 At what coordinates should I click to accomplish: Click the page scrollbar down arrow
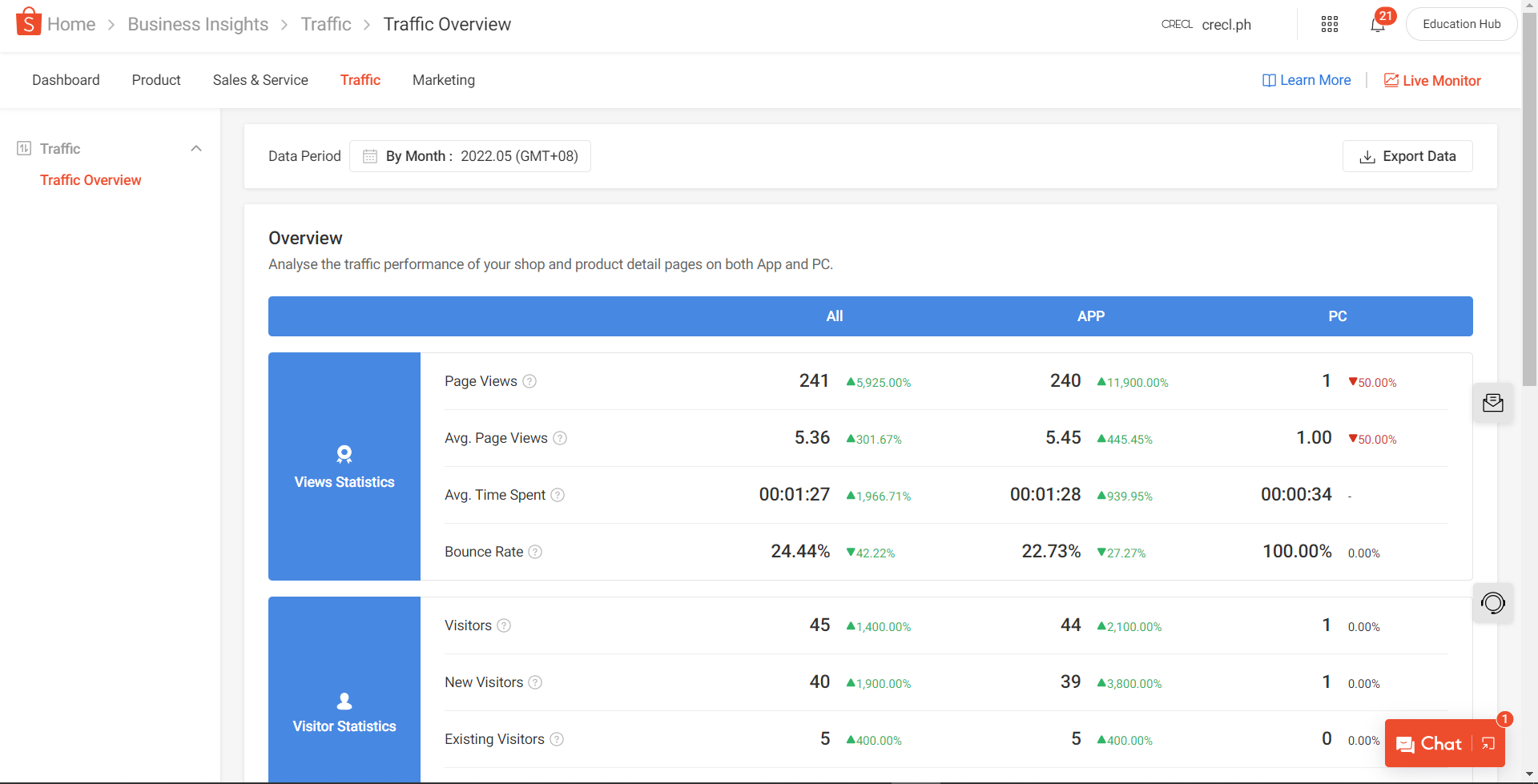click(1529, 774)
